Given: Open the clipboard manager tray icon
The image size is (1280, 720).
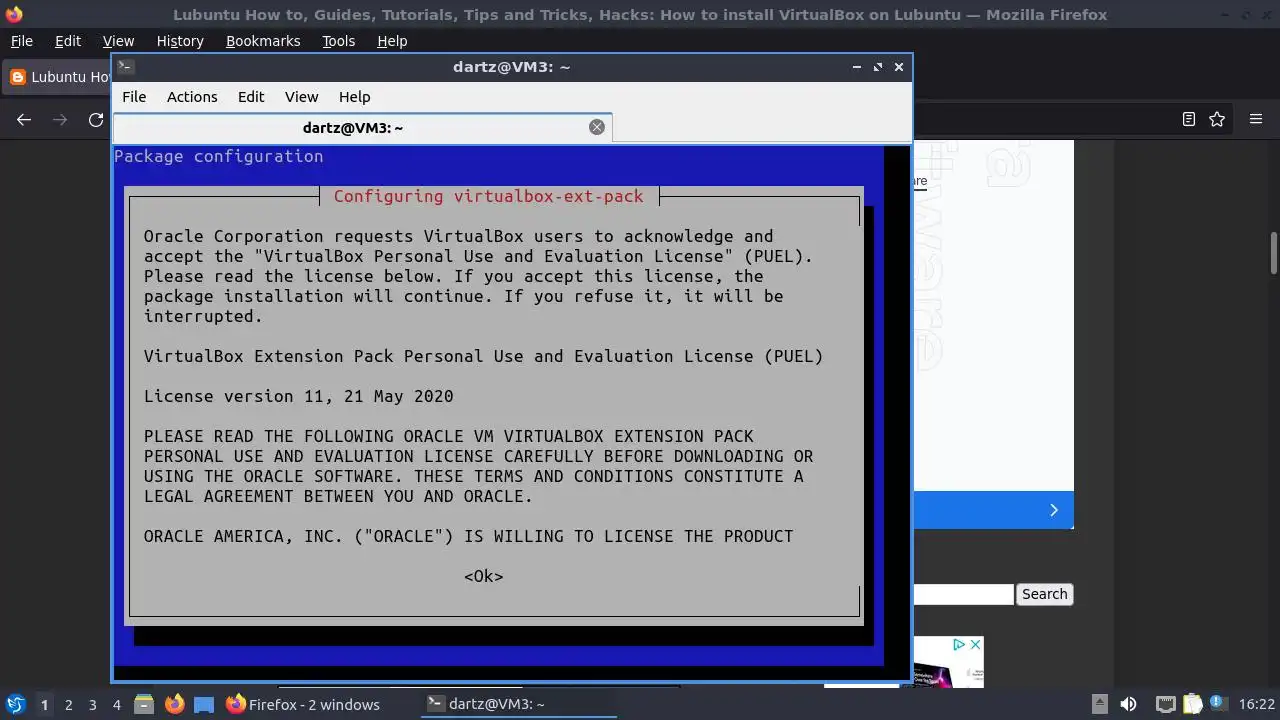Looking at the screenshot, I should pos(1192,704).
